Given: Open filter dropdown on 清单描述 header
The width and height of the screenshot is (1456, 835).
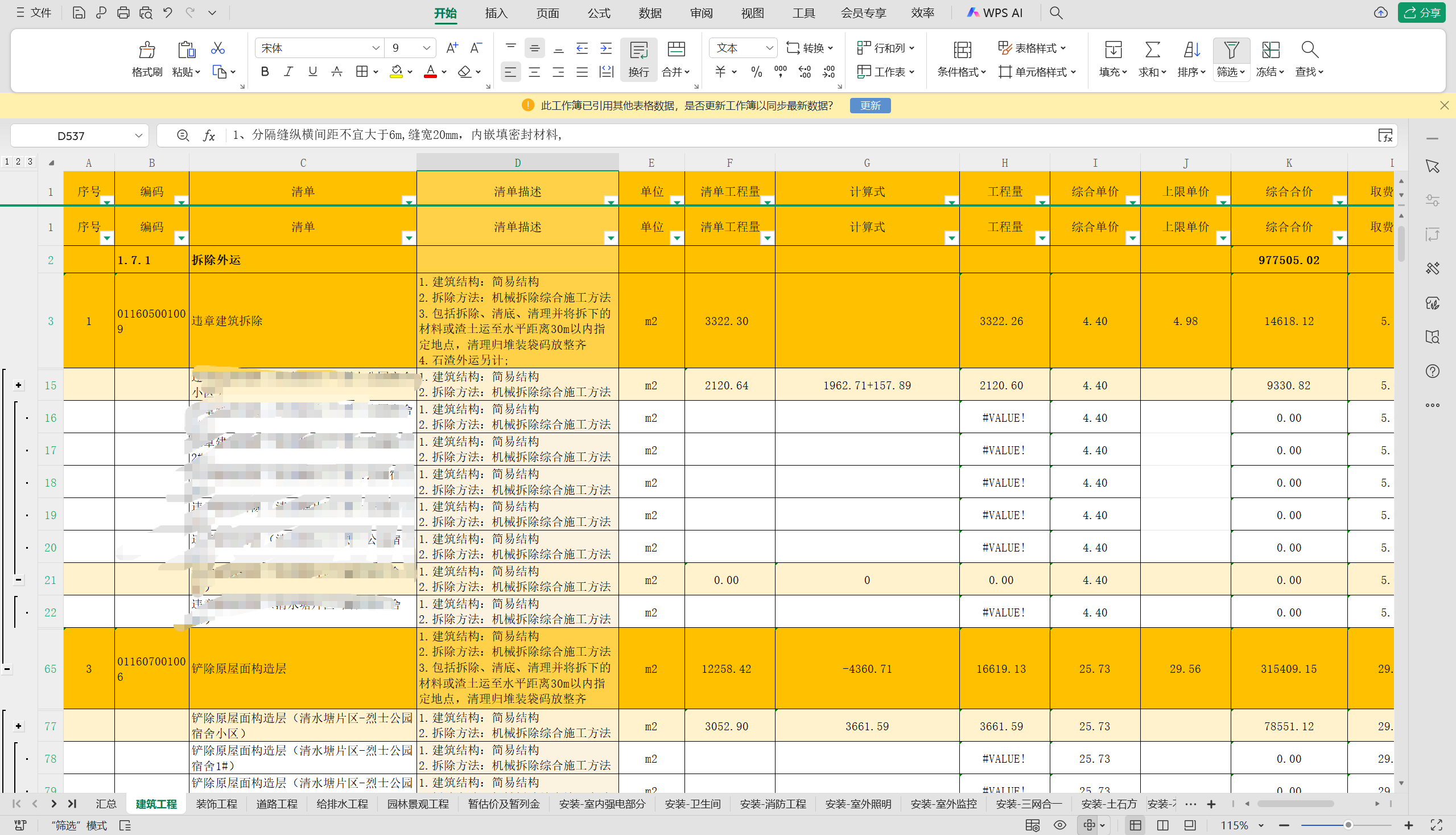Looking at the screenshot, I should click(x=611, y=237).
